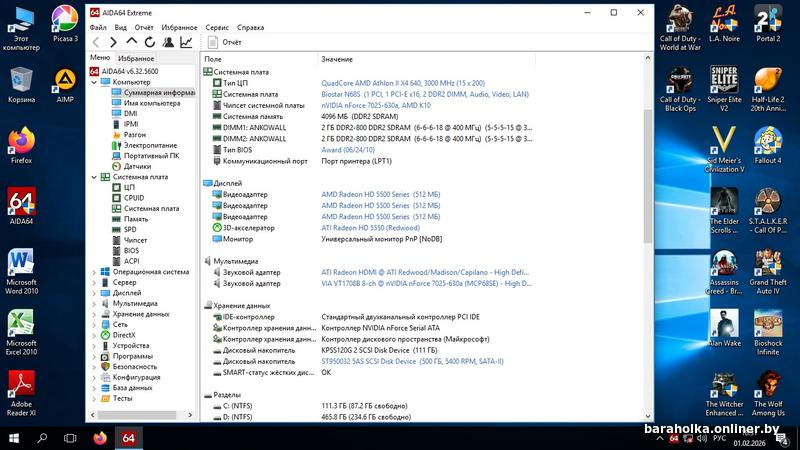Click the Refresh toolbar icon
Image resolution: width=800 pixels, height=450 pixels.
pos(149,42)
